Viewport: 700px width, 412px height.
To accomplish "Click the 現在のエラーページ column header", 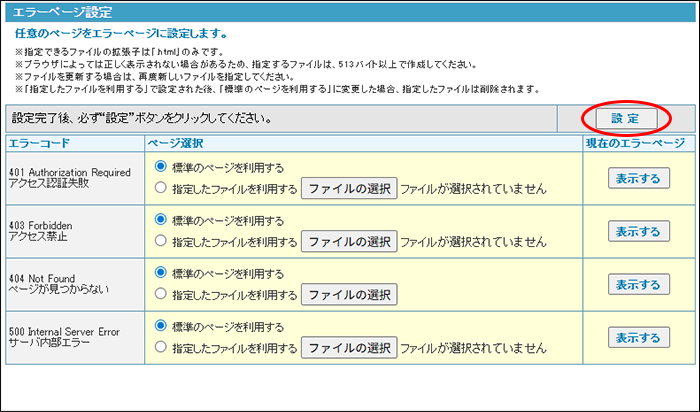I will click(636, 144).
